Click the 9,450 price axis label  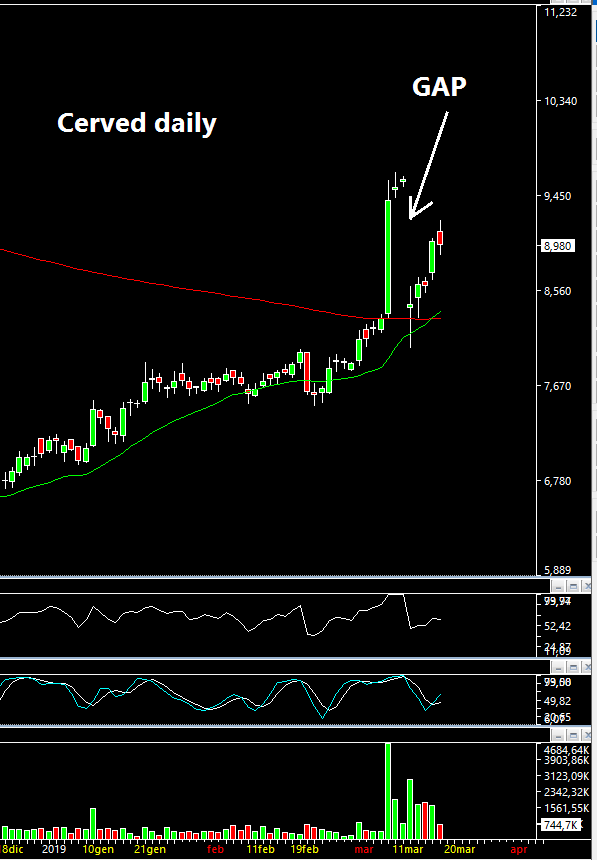(557, 196)
